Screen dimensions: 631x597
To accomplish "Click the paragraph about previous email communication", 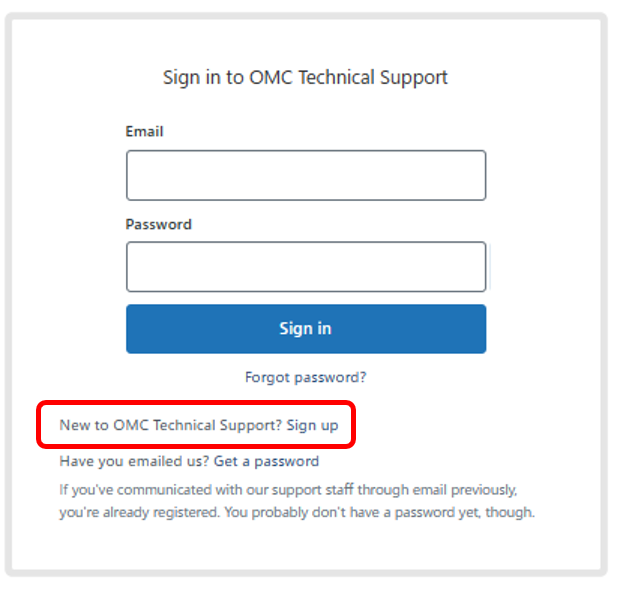I will coord(297,501).
